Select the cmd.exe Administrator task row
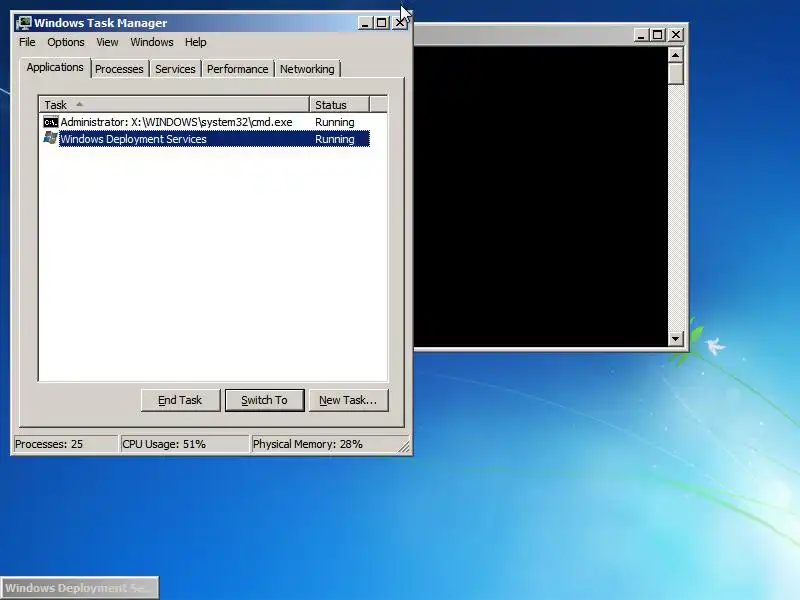The height and width of the screenshot is (600, 800). [206, 122]
